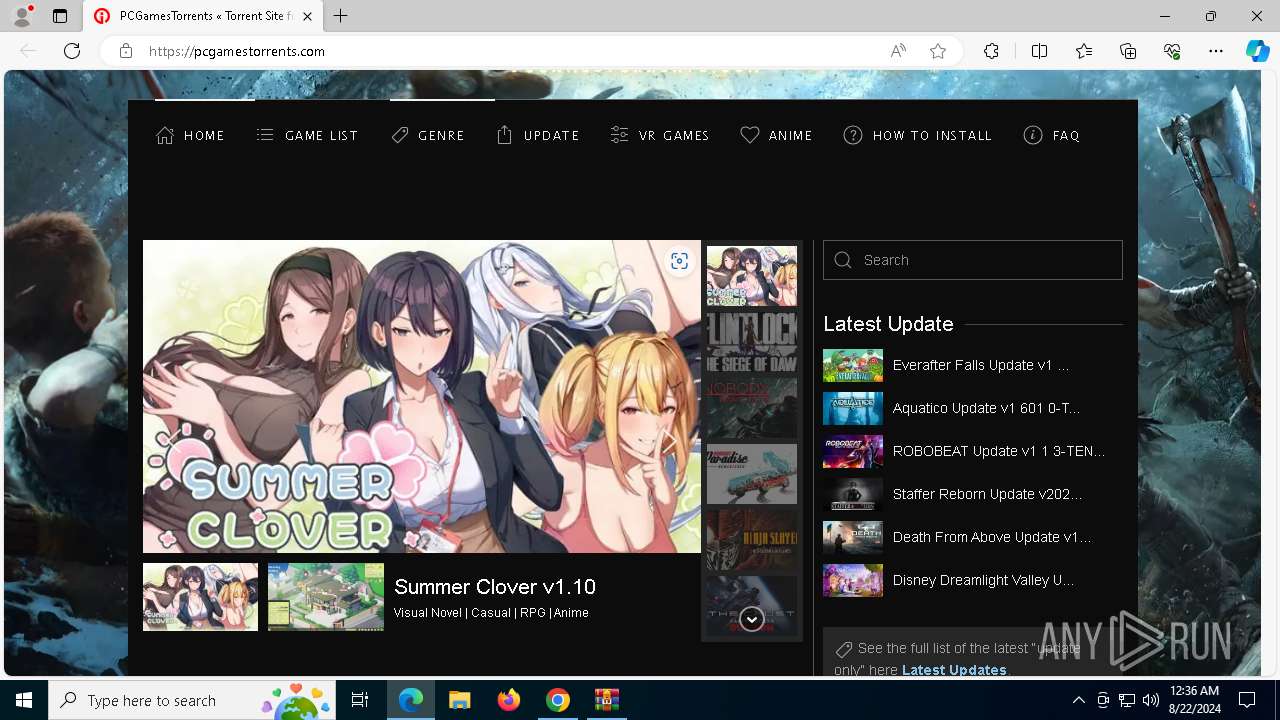Launch Google Chrome from the taskbar
This screenshot has height=720, width=1280.
click(x=557, y=700)
